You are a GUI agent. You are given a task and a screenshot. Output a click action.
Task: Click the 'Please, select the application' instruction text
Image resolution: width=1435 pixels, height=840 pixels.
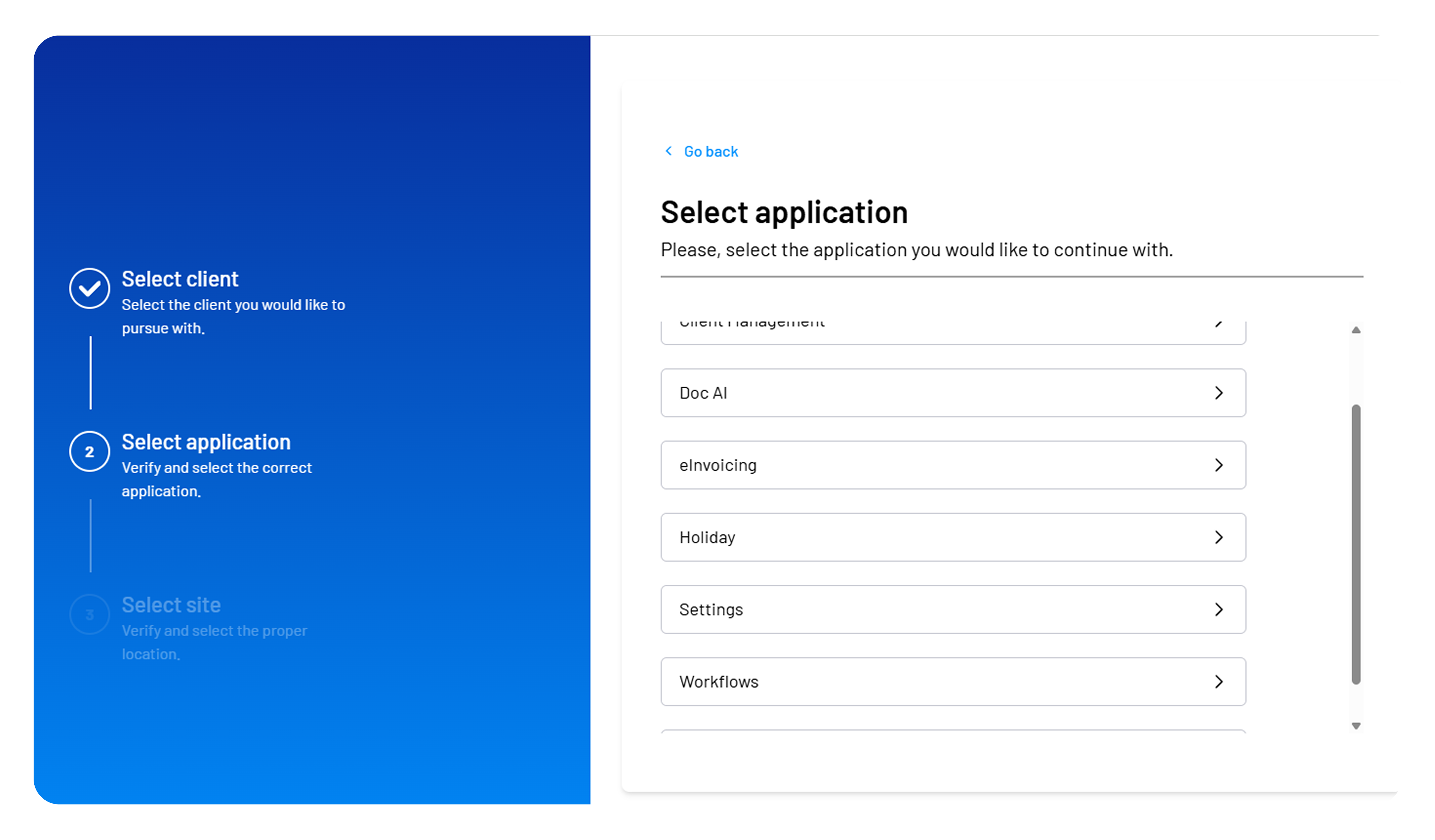point(916,250)
